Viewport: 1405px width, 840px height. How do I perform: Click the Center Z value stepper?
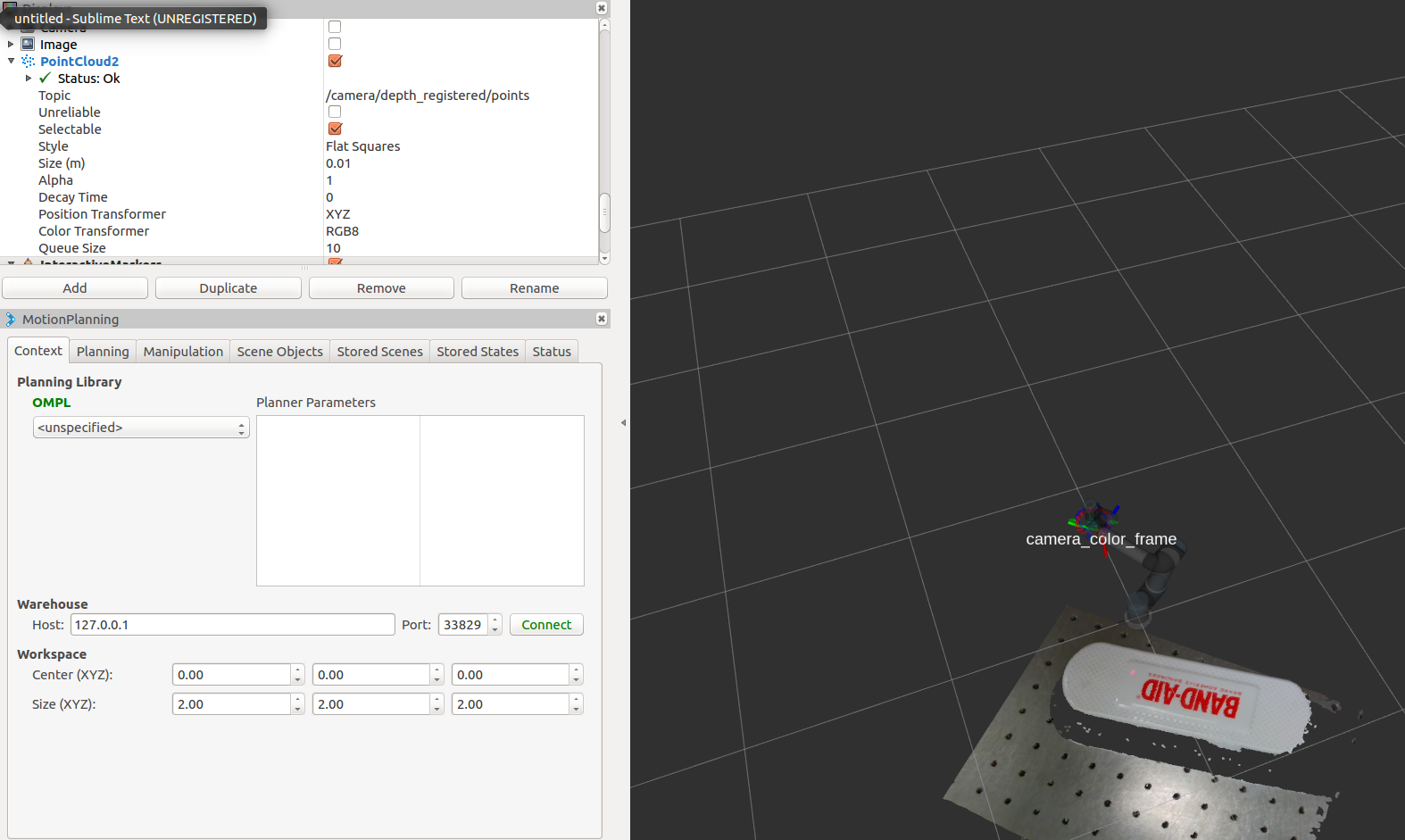576,675
